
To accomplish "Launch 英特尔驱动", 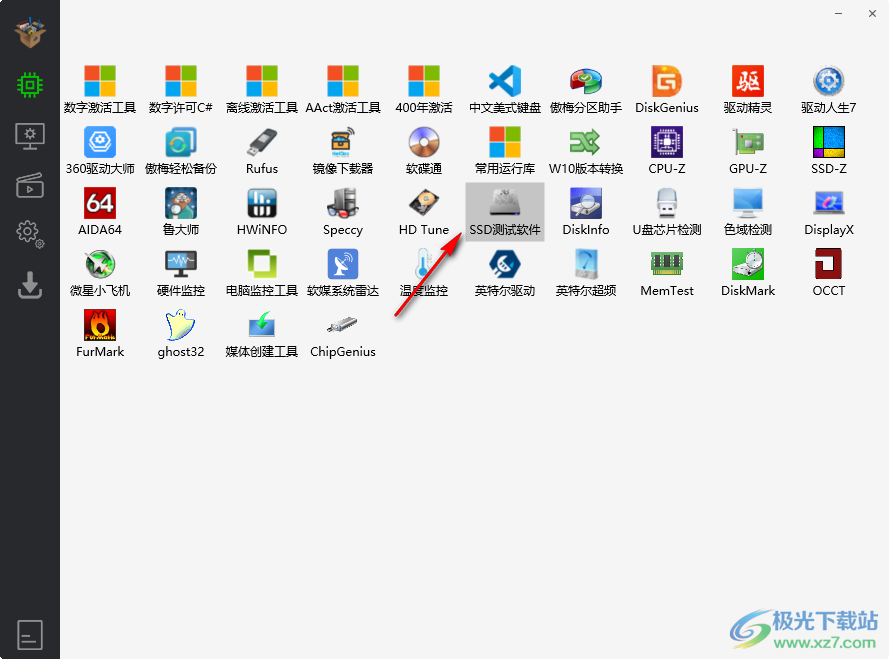I will (505, 273).
